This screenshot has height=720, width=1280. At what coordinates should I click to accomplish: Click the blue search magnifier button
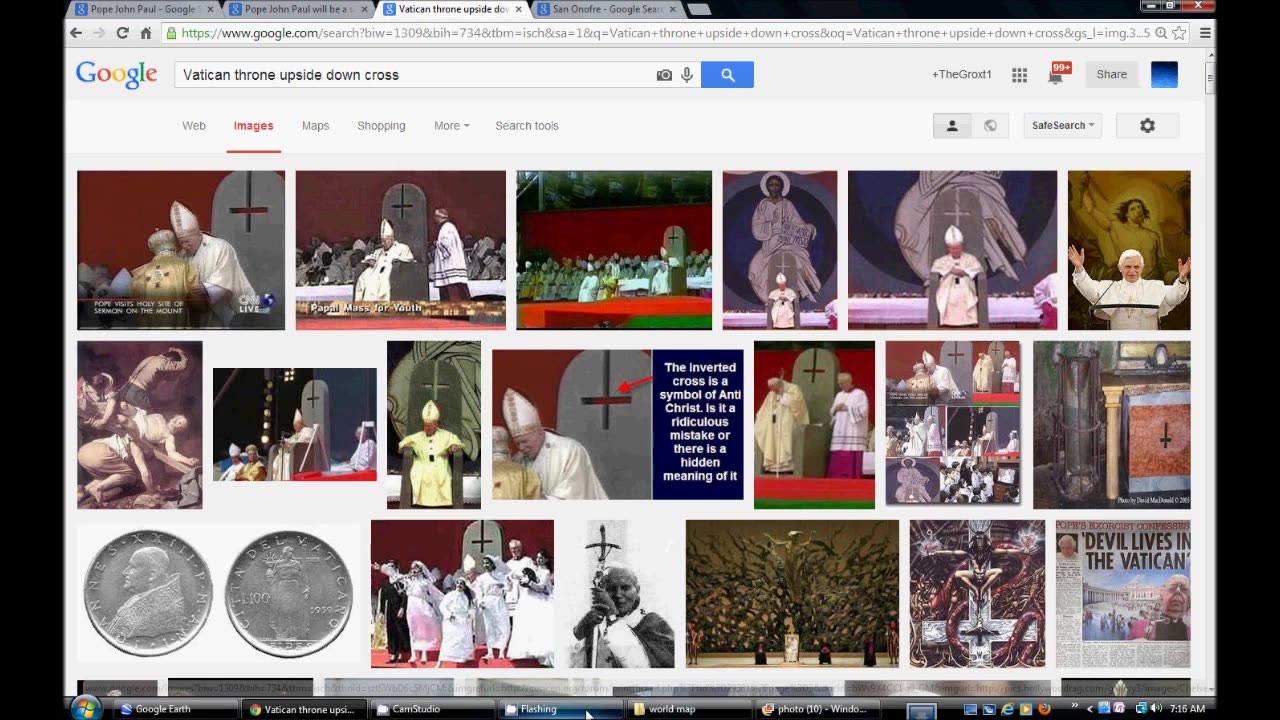click(727, 75)
